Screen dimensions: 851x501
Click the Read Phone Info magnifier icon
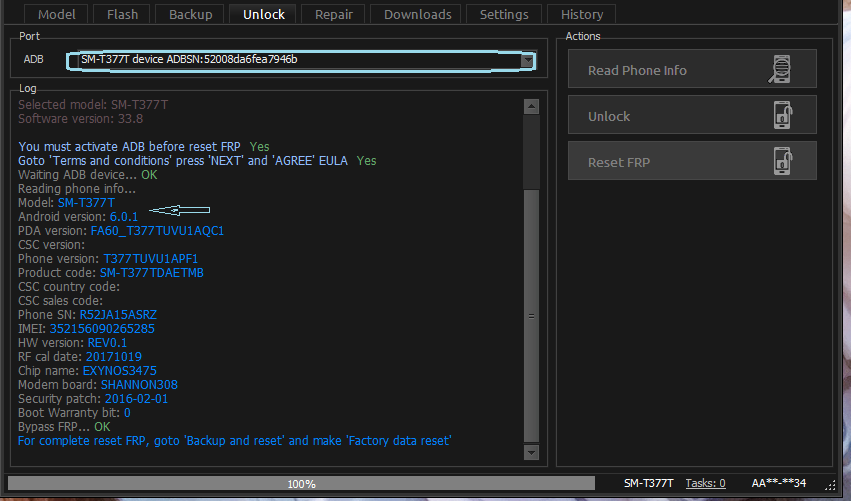(780, 69)
